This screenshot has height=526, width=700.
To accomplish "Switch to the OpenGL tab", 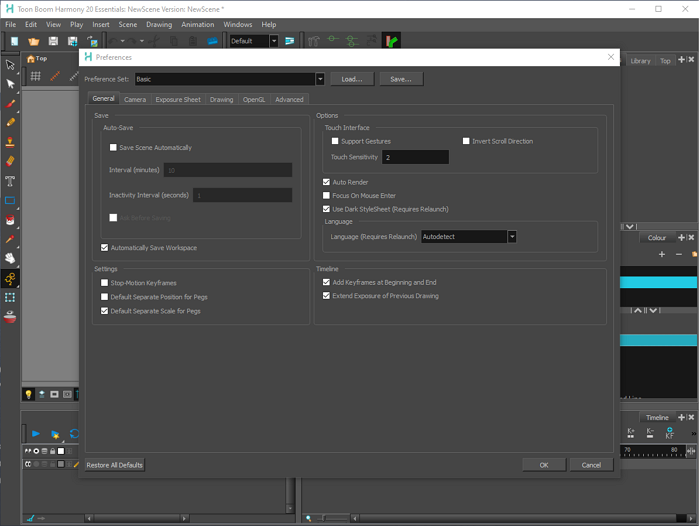I will coord(254,100).
